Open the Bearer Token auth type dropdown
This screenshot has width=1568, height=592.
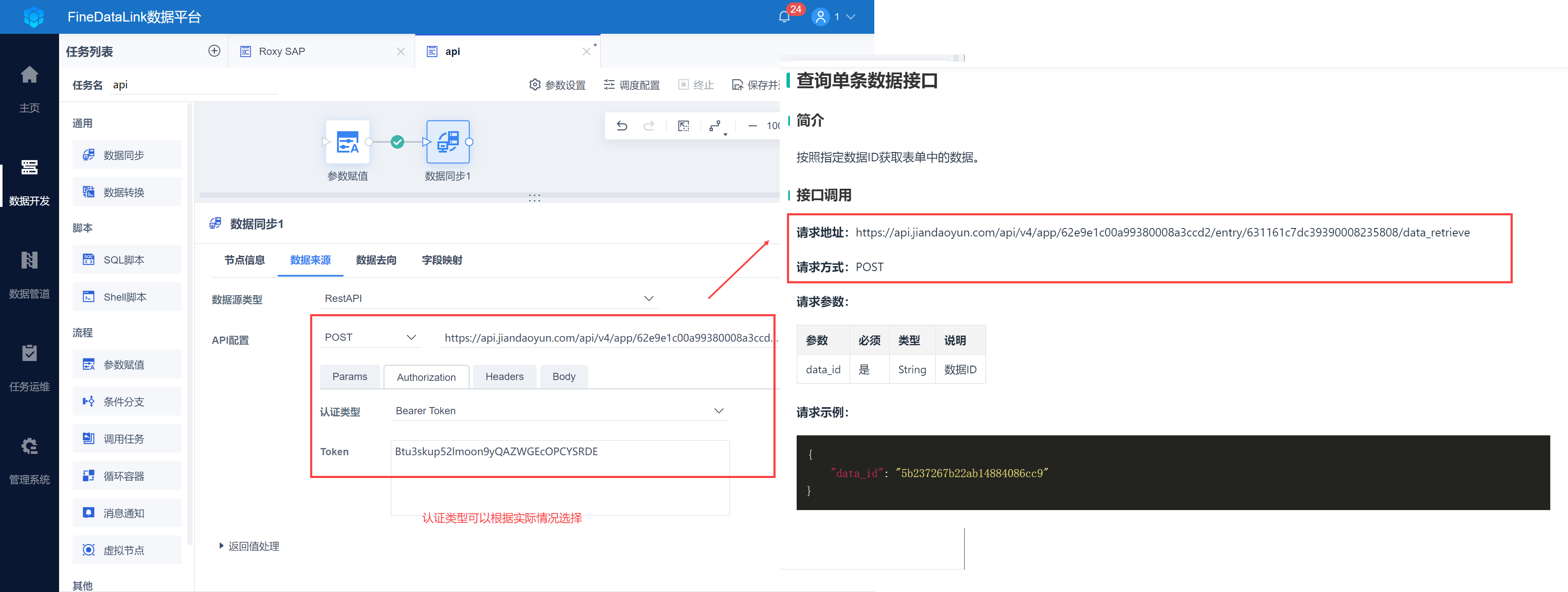558,411
